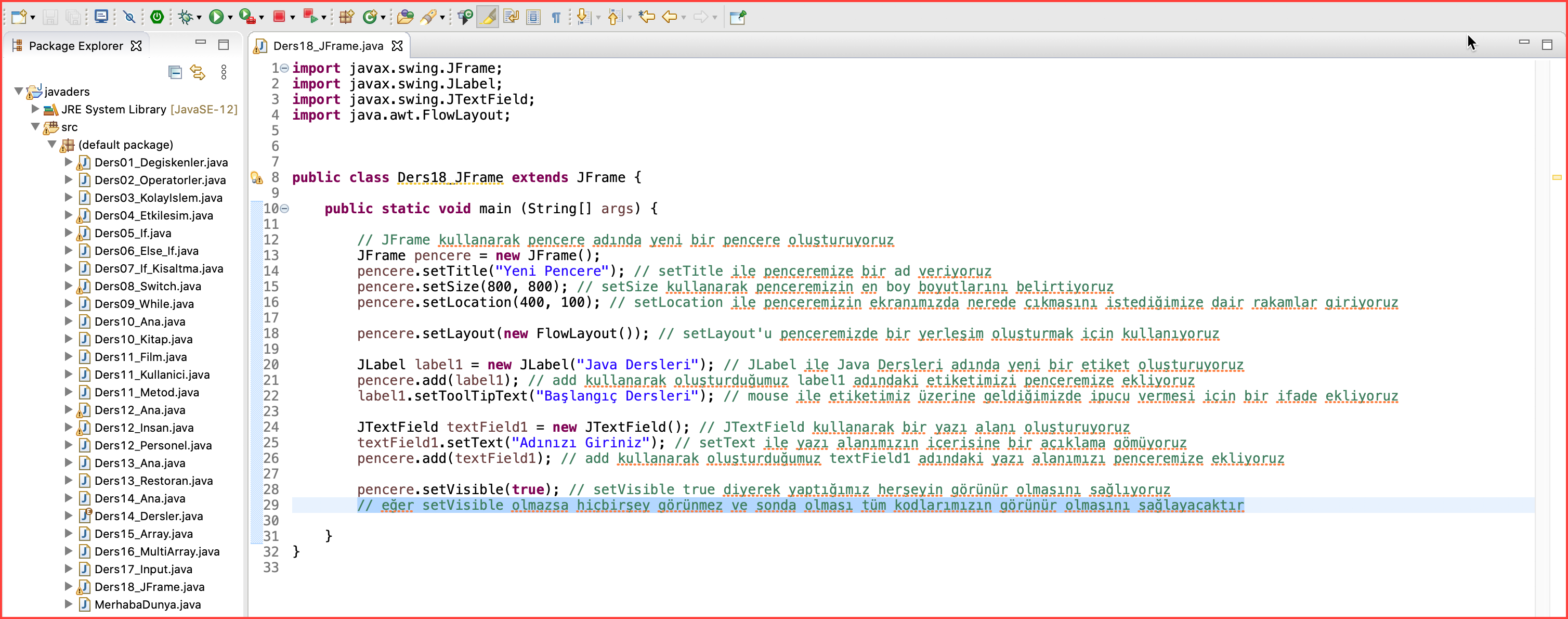Fold the imports block at line 1
Image resolution: width=1568 pixels, height=619 pixels.
tap(284, 68)
